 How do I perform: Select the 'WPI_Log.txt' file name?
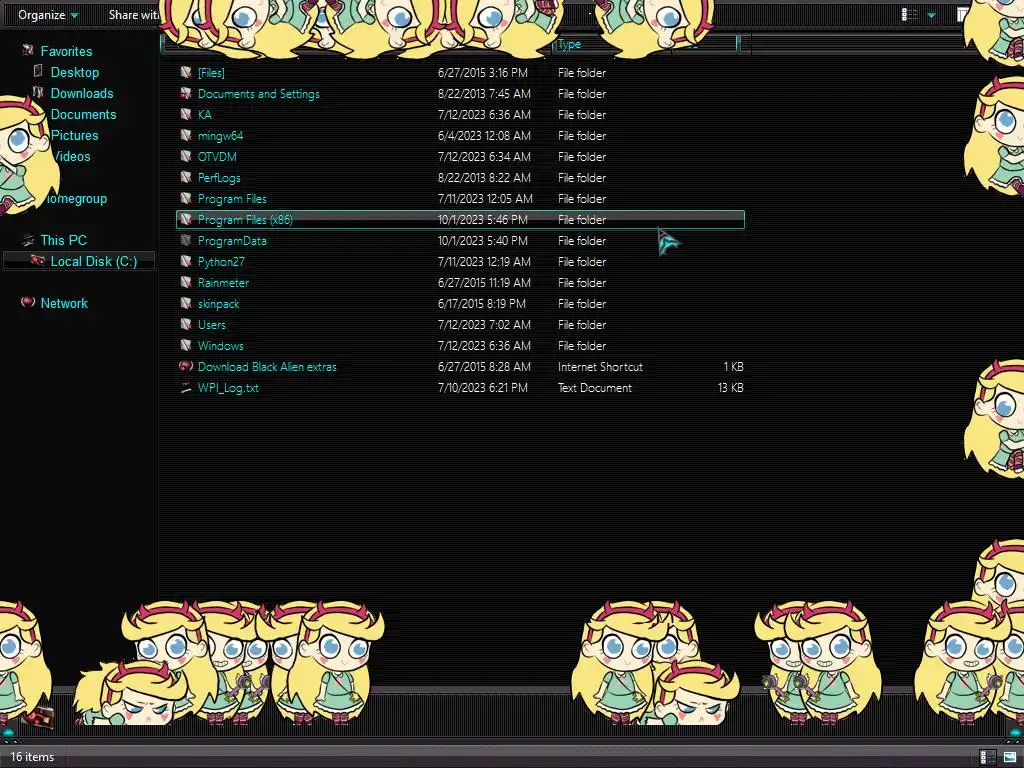(x=228, y=388)
